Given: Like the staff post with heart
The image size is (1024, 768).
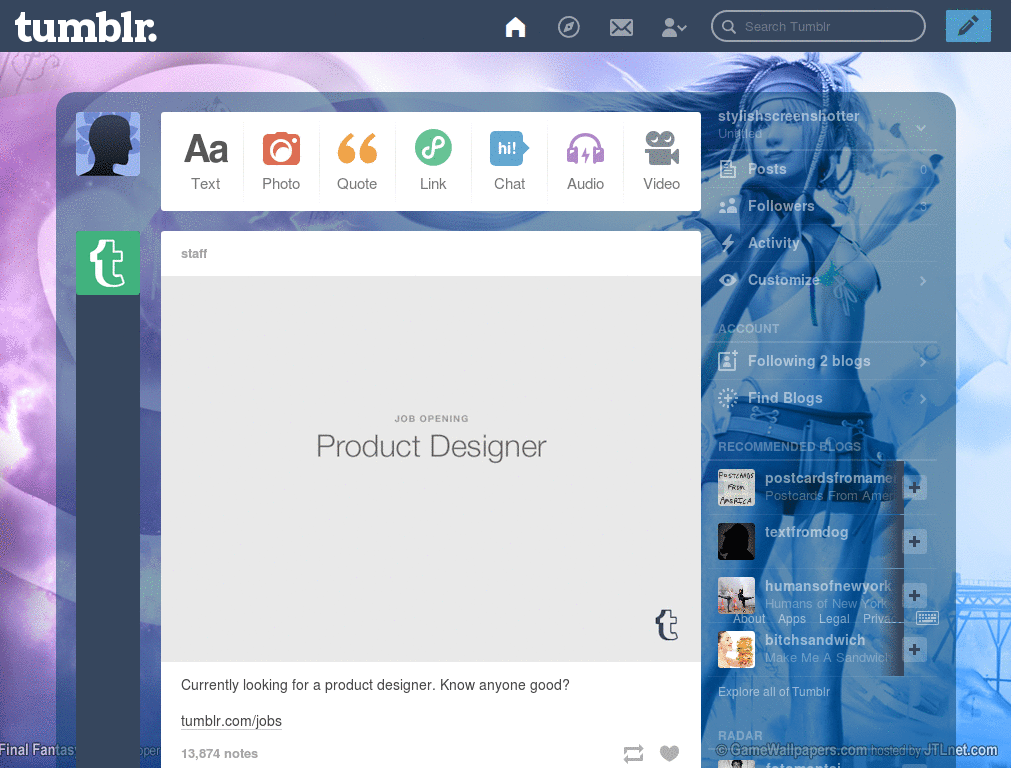Looking at the screenshot, I should point(669,753).
